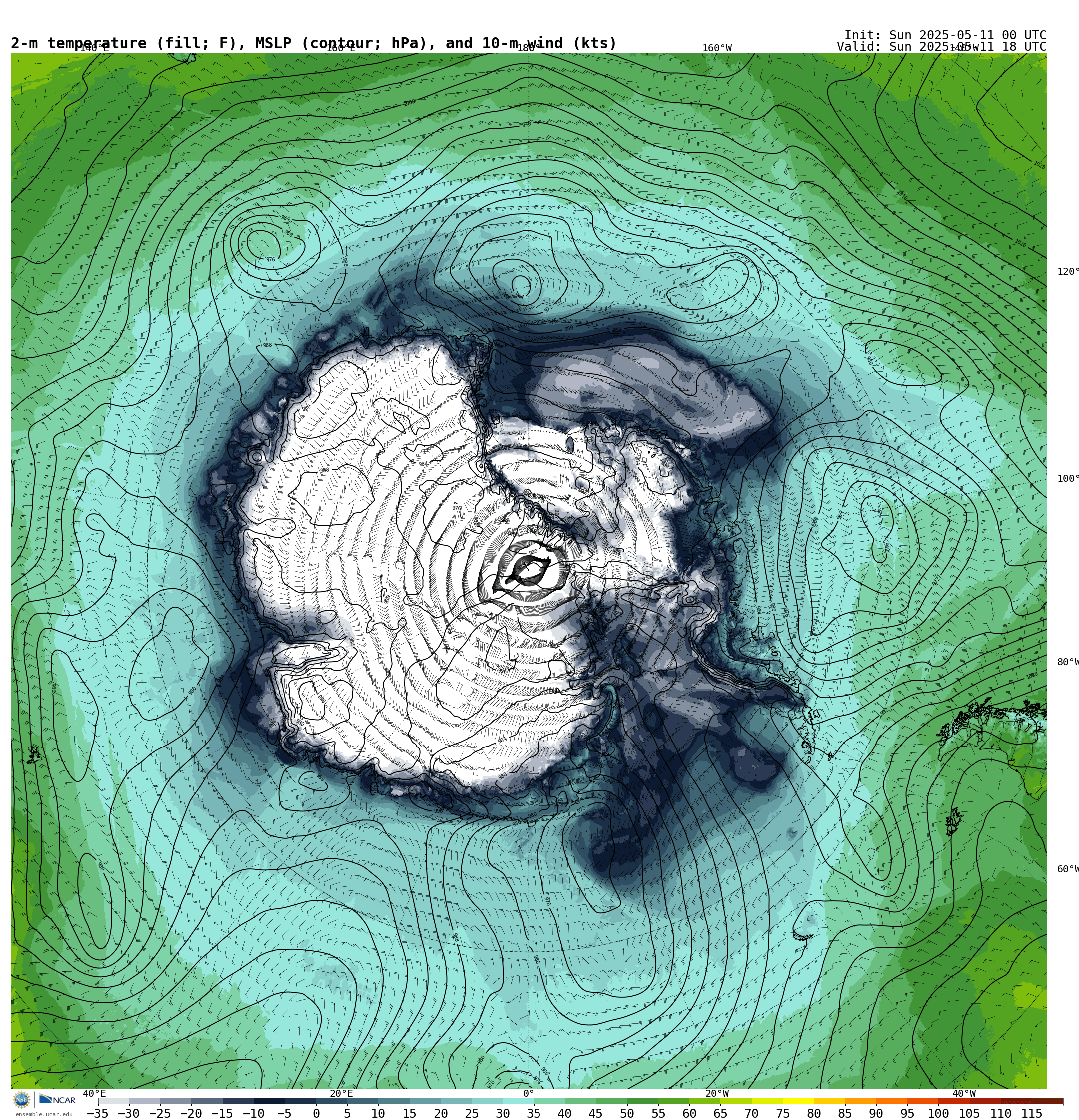This screenshot has height=1120, width=1079.
Task: Click the NCAR logo
Action: click(57, 1100)
